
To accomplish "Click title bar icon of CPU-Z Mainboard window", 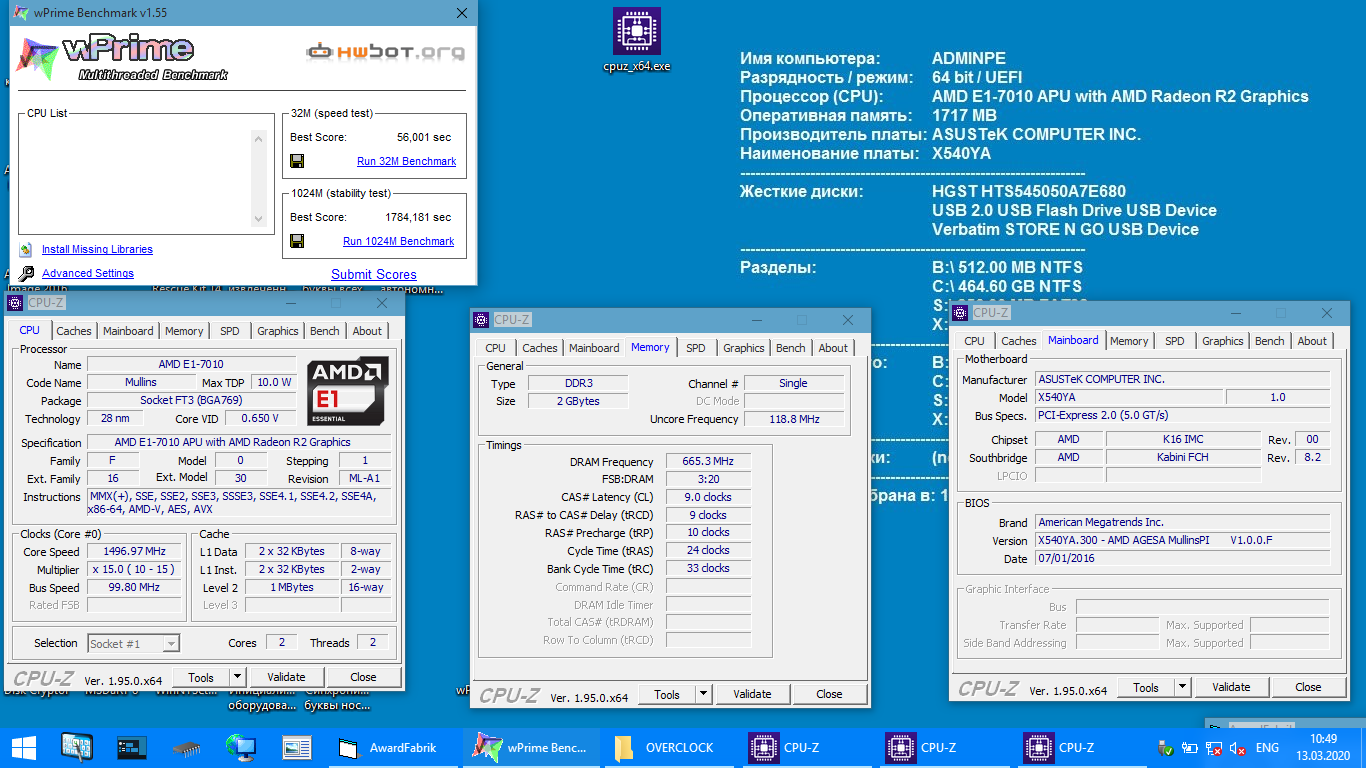I will click(961, 312).
